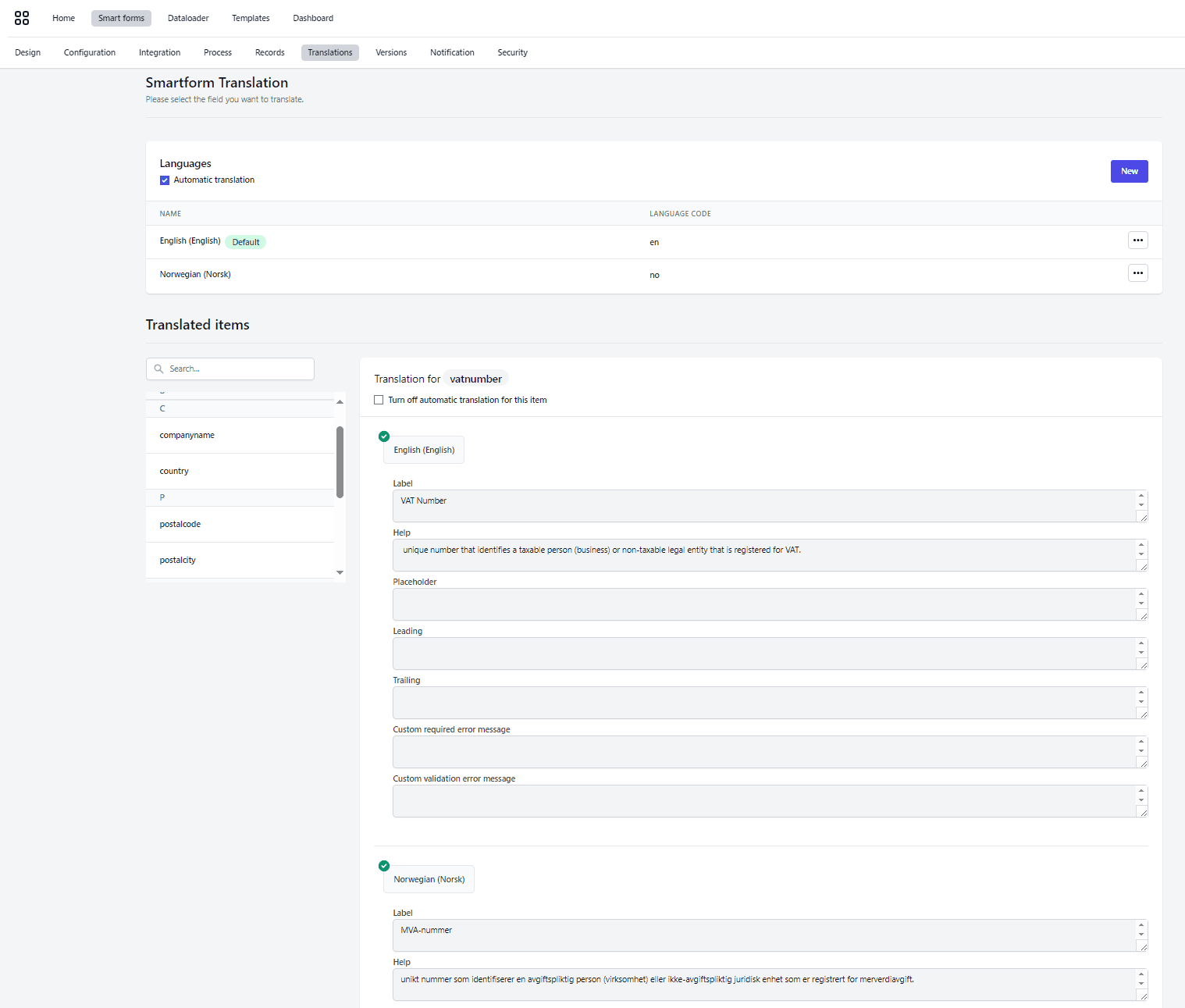The image size is (1185, 1008).
Task: Open the English language row options menu
Action: click(1137, 240)
